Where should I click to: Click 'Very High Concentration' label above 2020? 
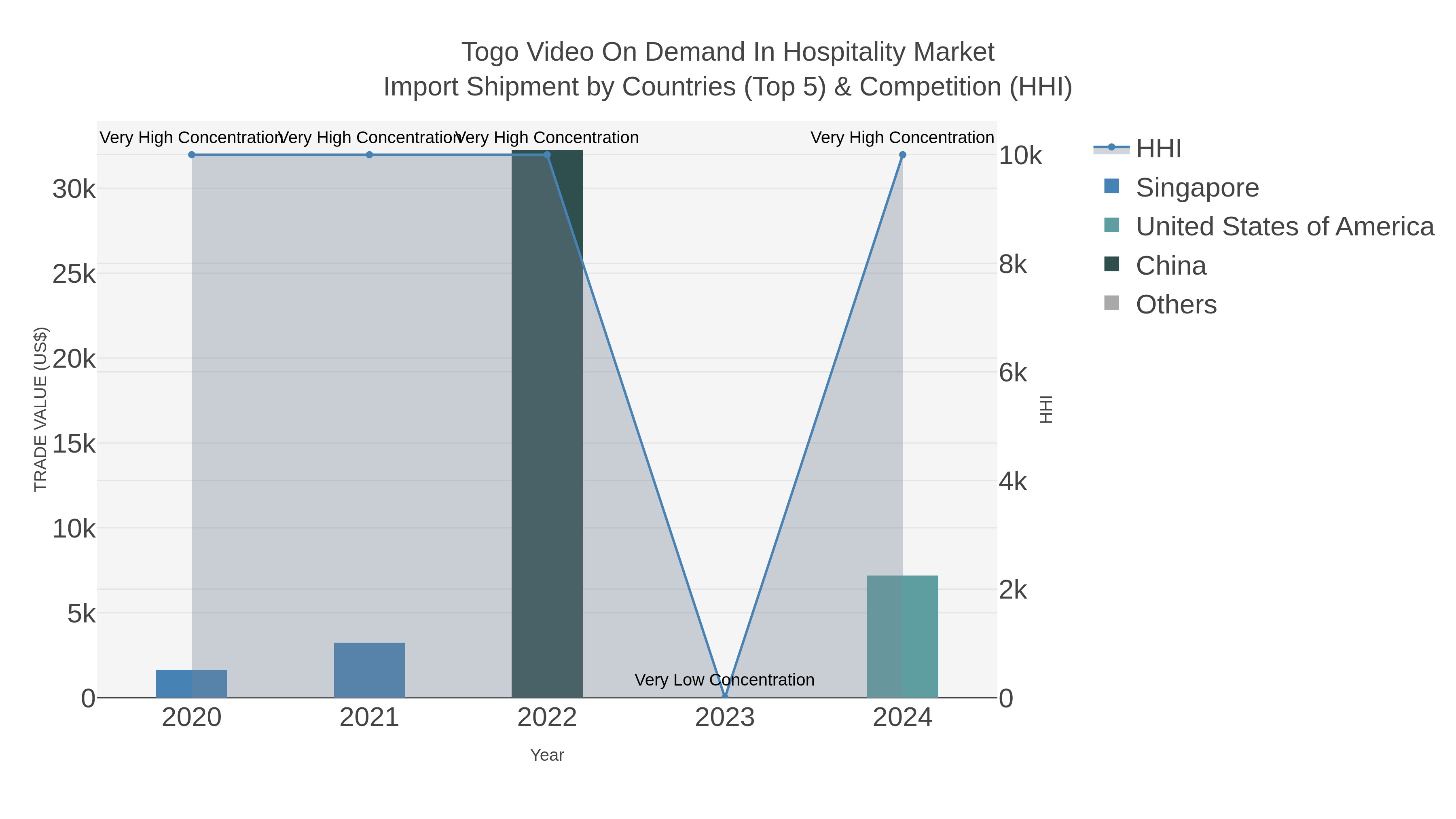point(192,138)
